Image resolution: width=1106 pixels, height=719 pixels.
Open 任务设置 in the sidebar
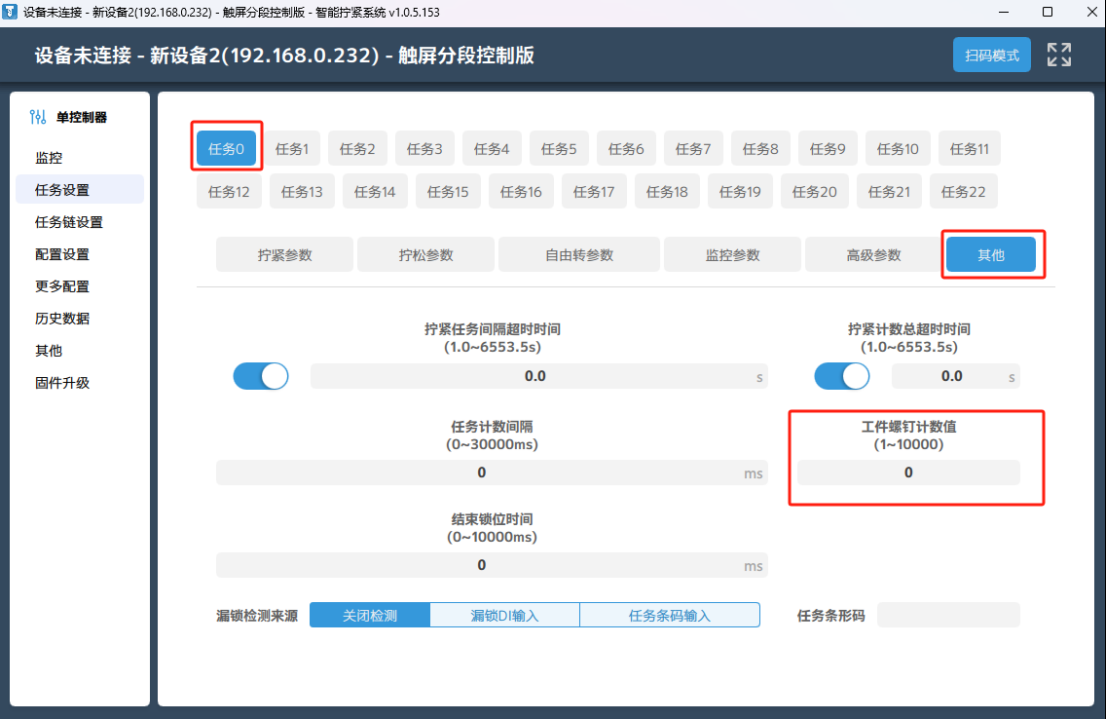tap(80, 189)
